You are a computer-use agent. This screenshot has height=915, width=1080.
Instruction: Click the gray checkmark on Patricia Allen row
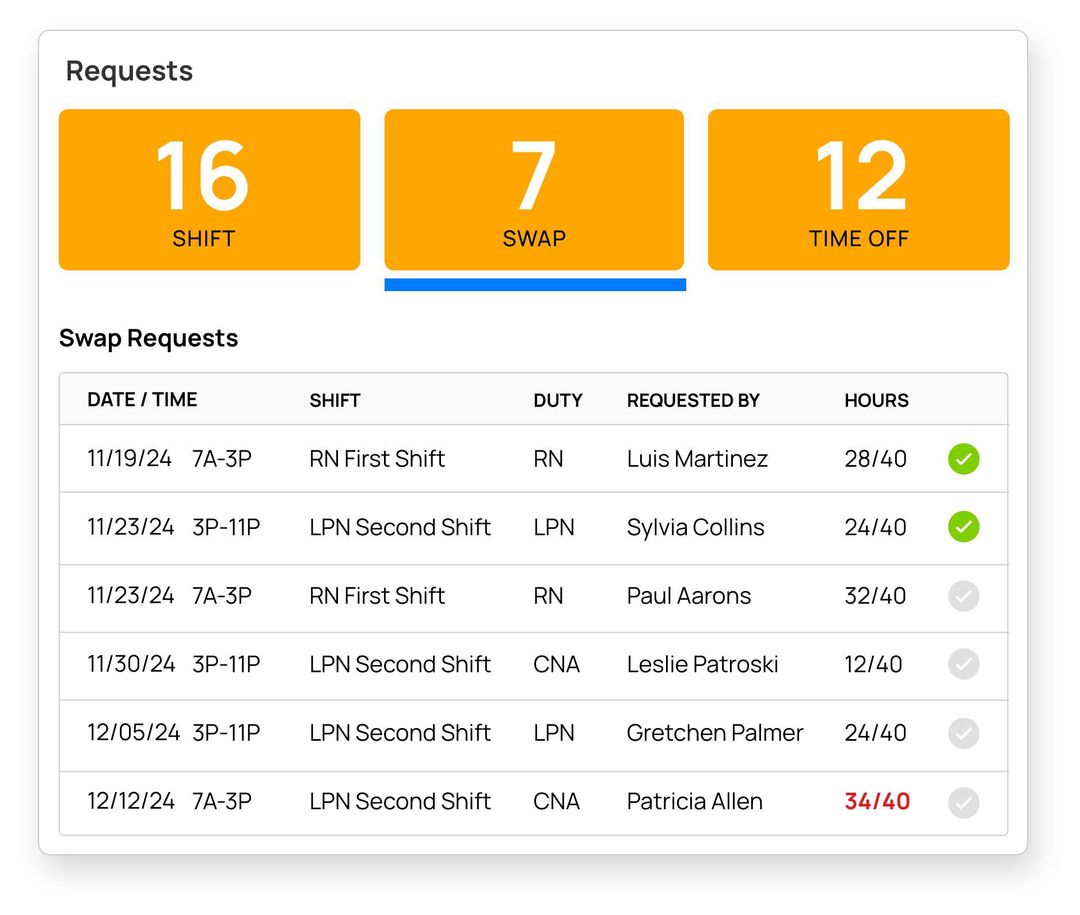pyautogui.click(x=963, y=801)
